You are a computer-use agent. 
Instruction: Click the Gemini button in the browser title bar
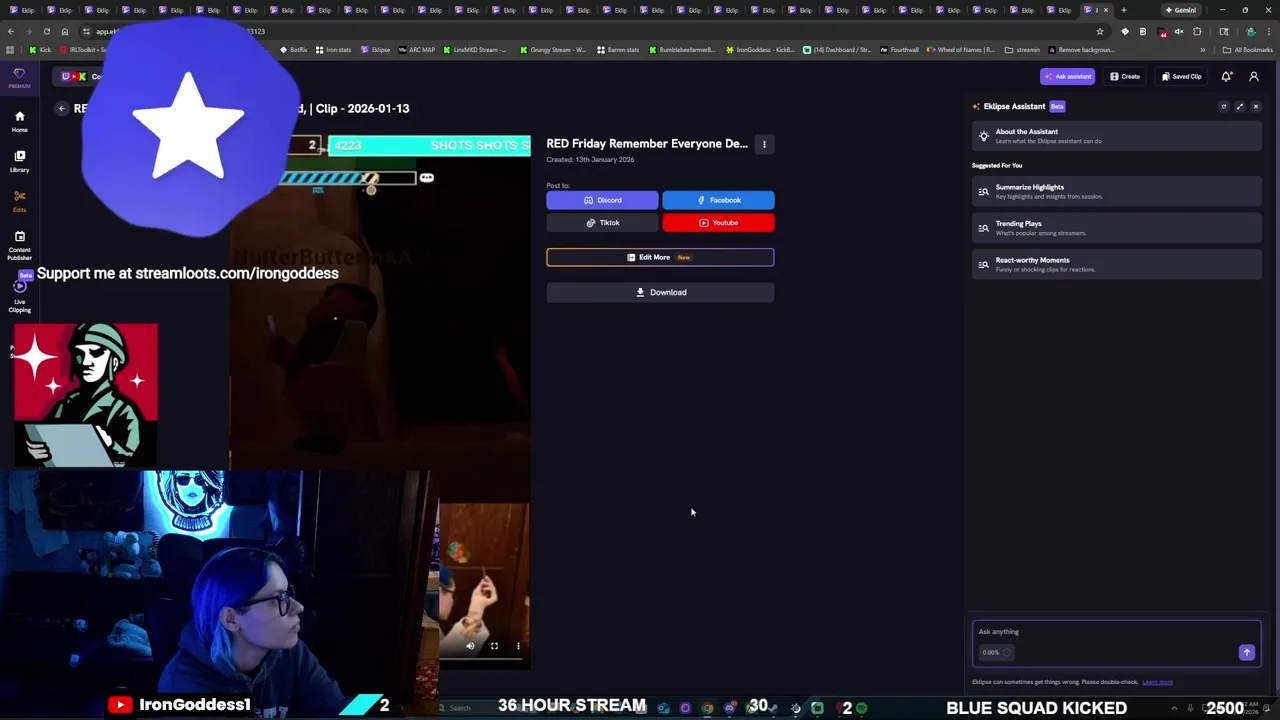click(1181, 10)
